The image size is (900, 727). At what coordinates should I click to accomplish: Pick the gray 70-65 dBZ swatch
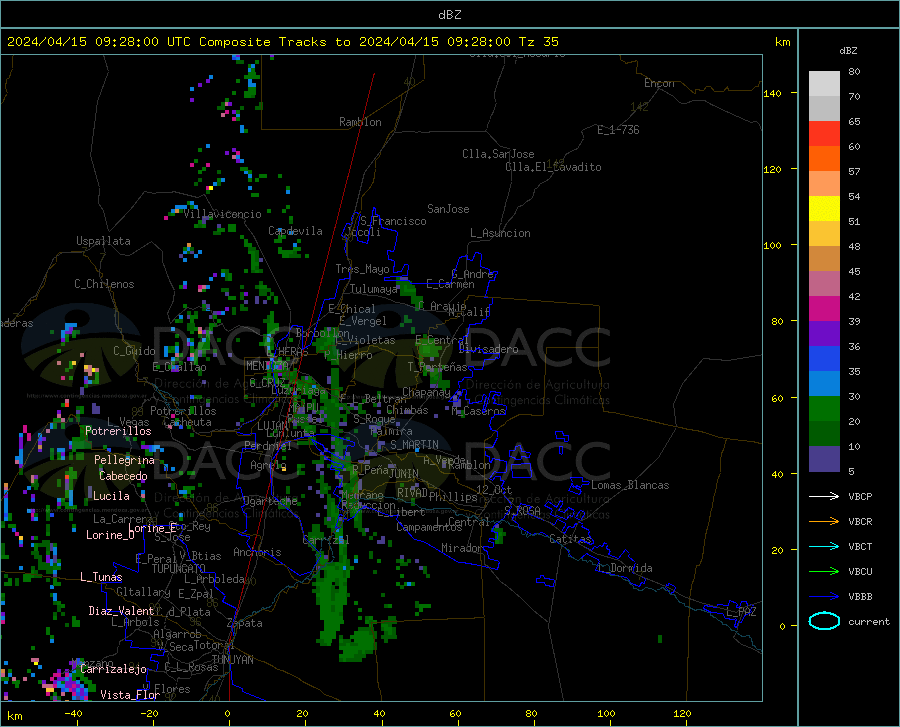(824, 109)
